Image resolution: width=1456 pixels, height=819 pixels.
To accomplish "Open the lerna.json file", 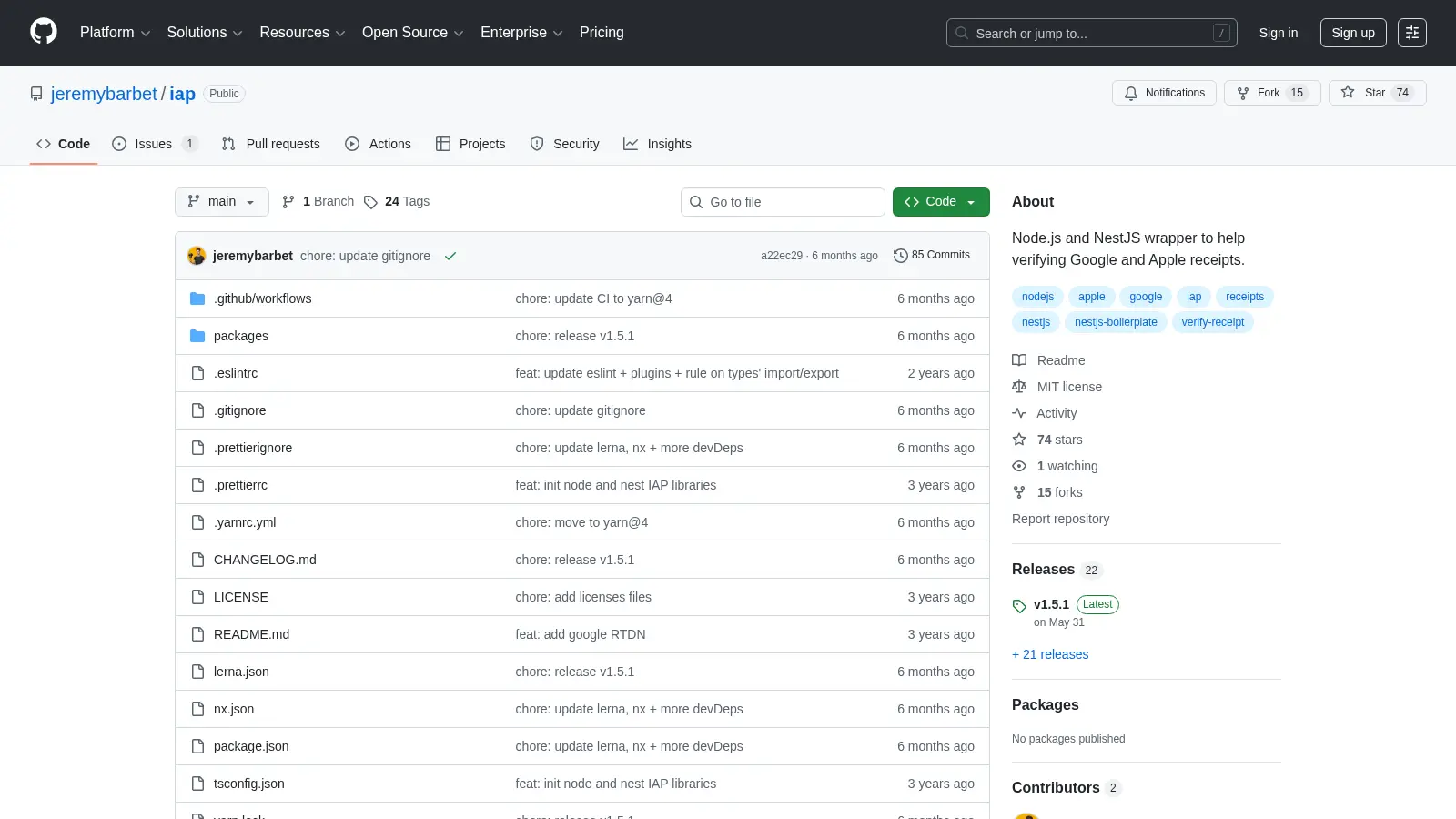I will (241, 672).
